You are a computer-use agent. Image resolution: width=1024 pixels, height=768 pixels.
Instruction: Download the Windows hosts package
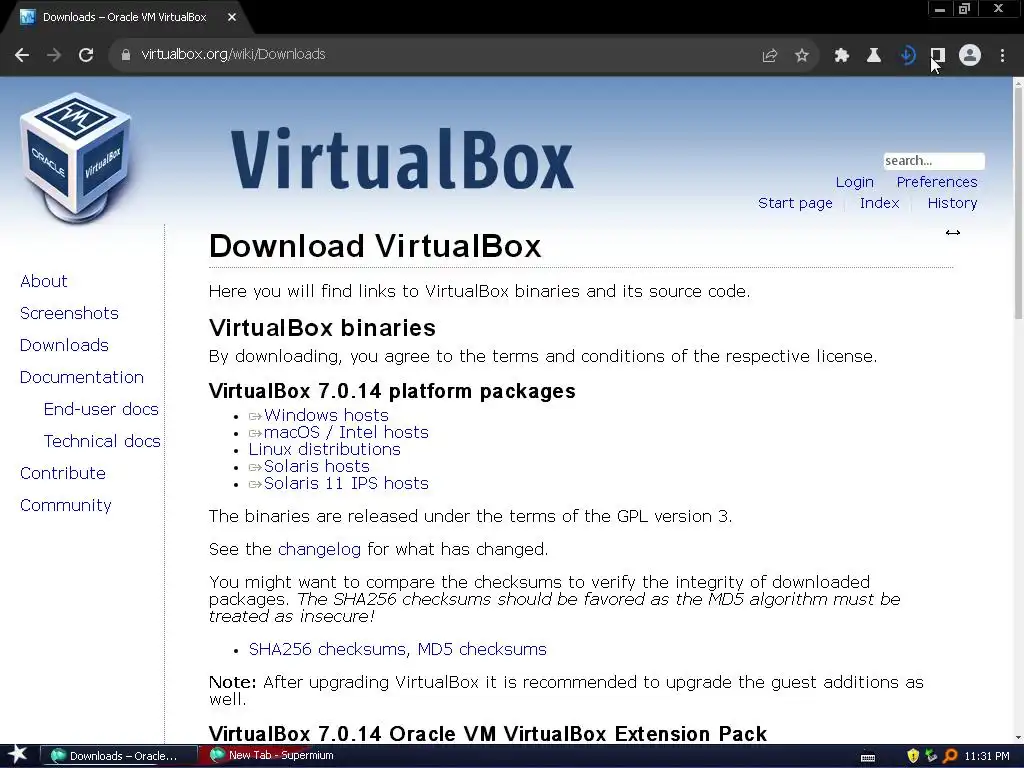[x=326, y=415]
